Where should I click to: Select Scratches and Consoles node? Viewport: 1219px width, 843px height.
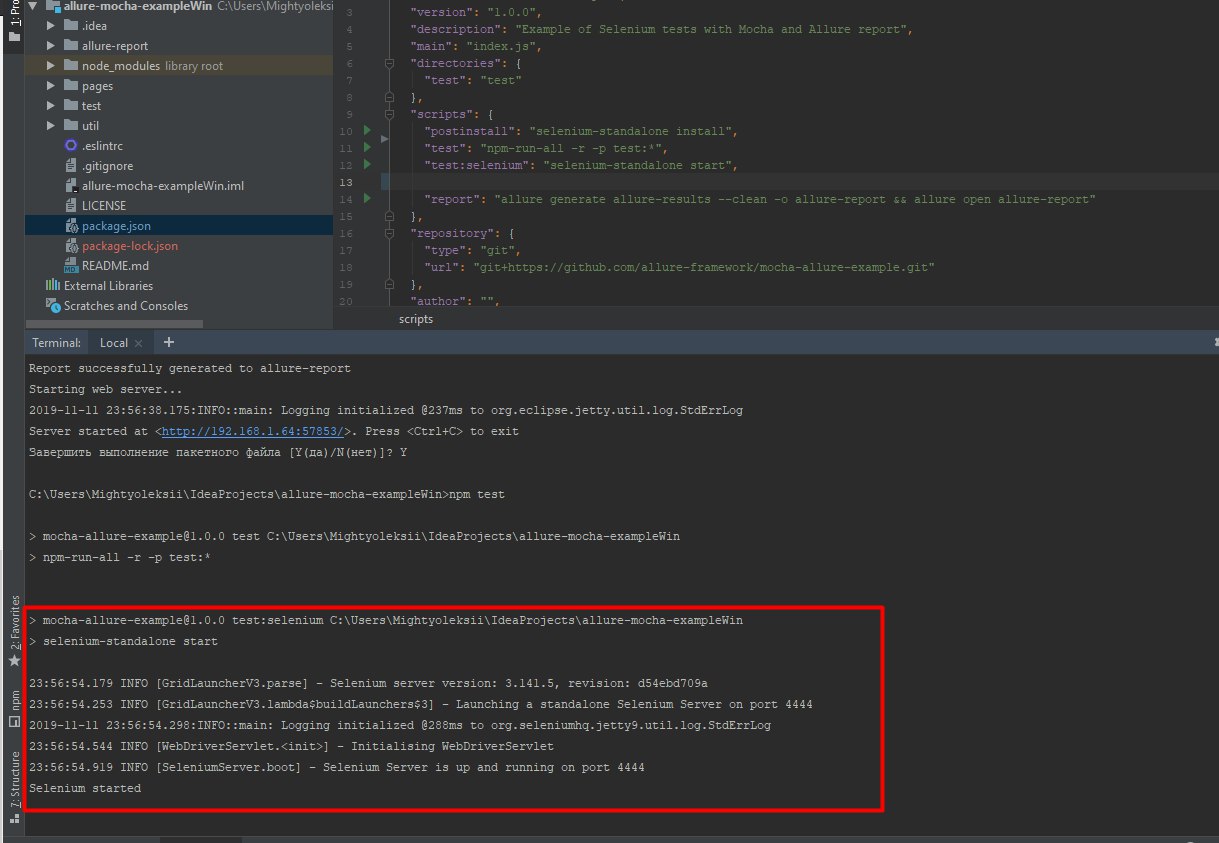pyautogui.click(x=126, y=306)
